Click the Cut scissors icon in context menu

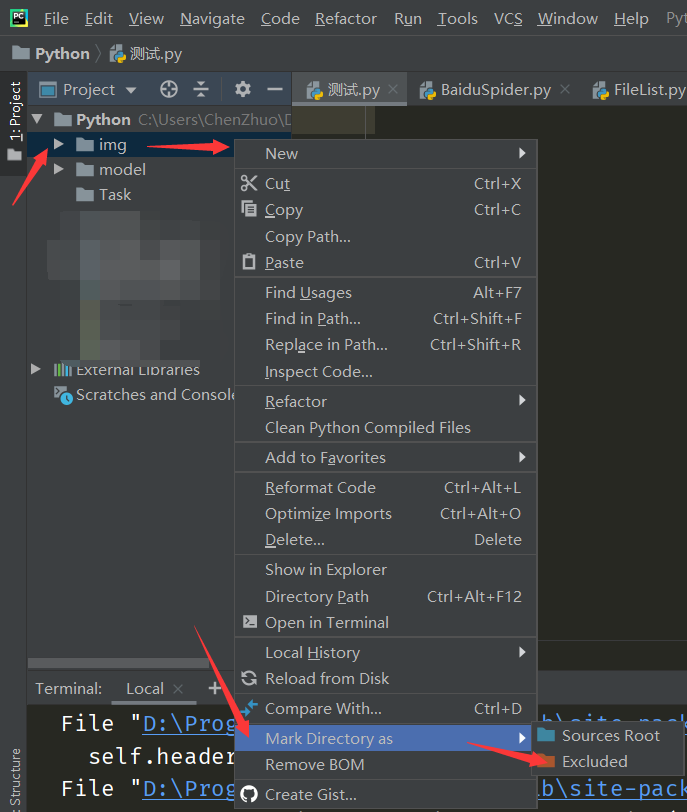coord(249,183)
